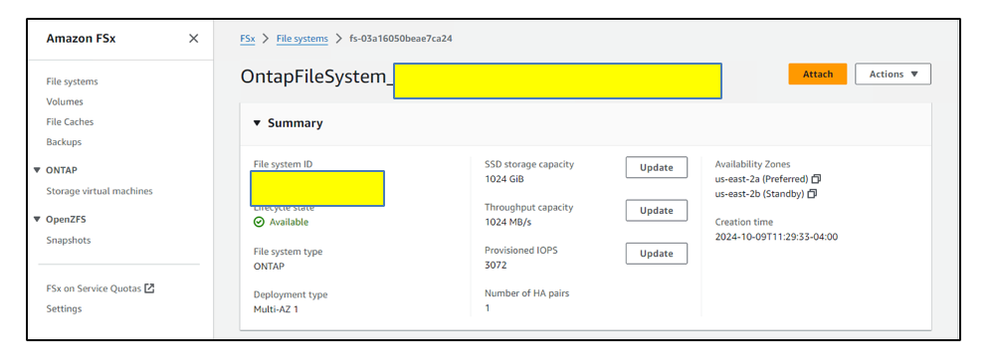Click the fs-03a16050beae7ca24 breadcrumb text
The width and height of the screenshot is (999, 364).
[401, 39]
